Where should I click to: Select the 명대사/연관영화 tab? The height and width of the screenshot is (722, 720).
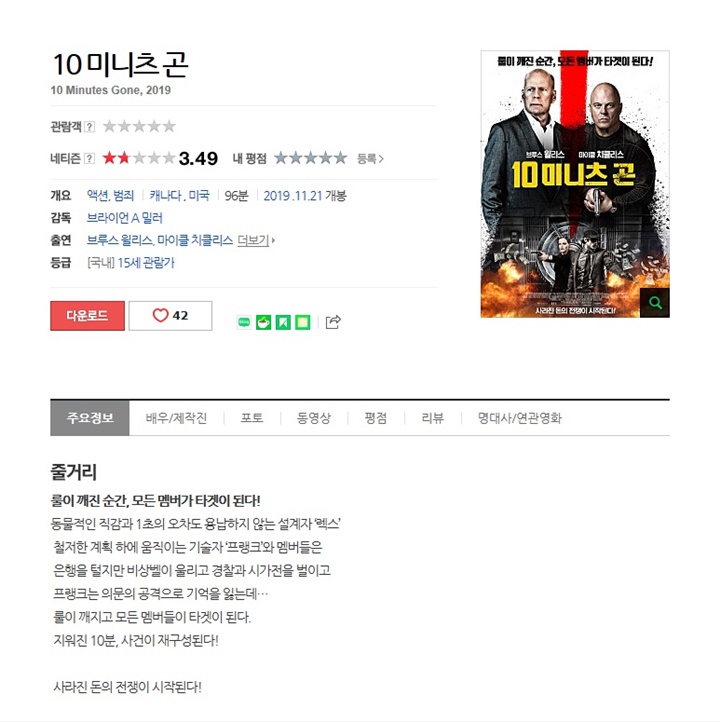(x=519, y=418)
